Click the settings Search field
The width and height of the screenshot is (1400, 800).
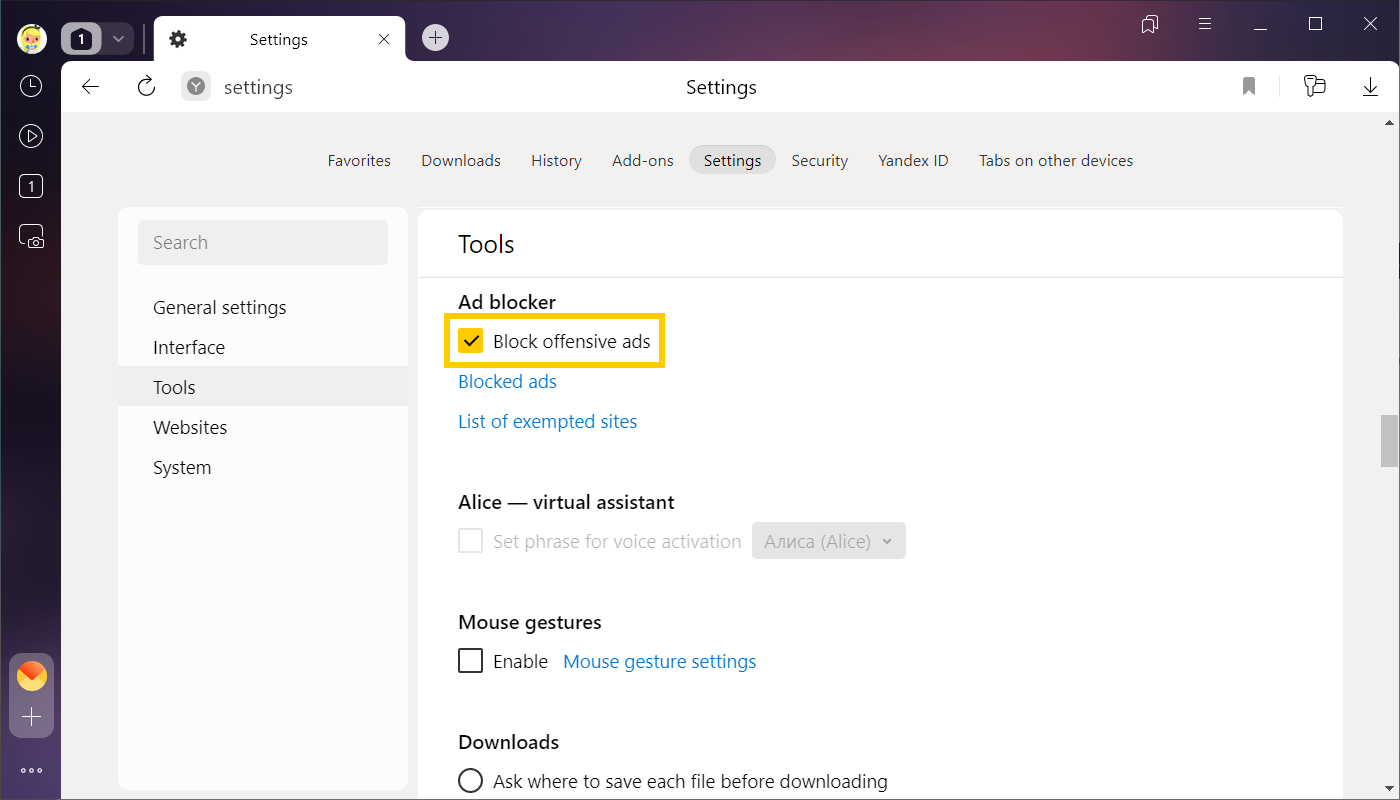point(263,242)
